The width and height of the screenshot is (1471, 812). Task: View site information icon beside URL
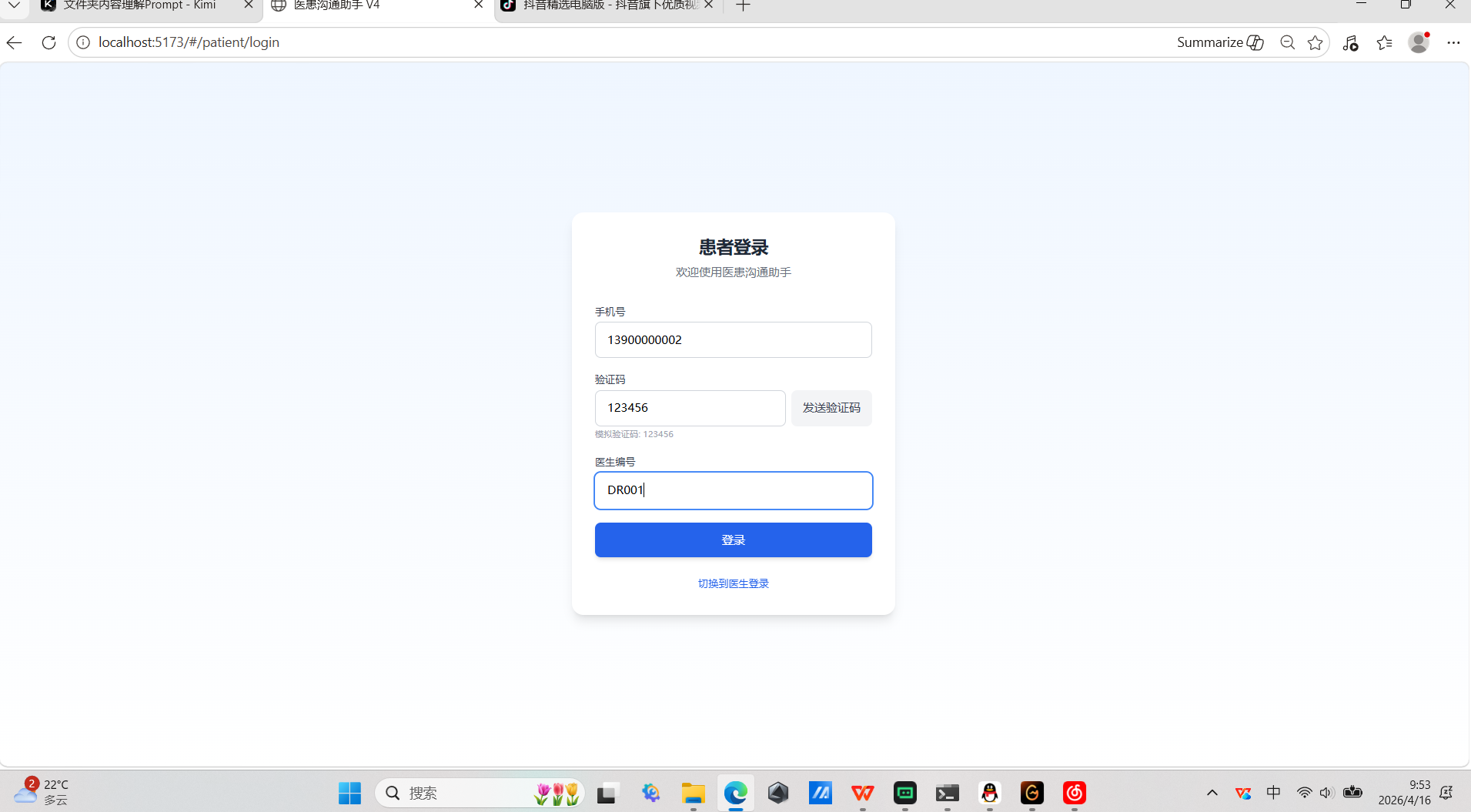[x=83, y=42]
